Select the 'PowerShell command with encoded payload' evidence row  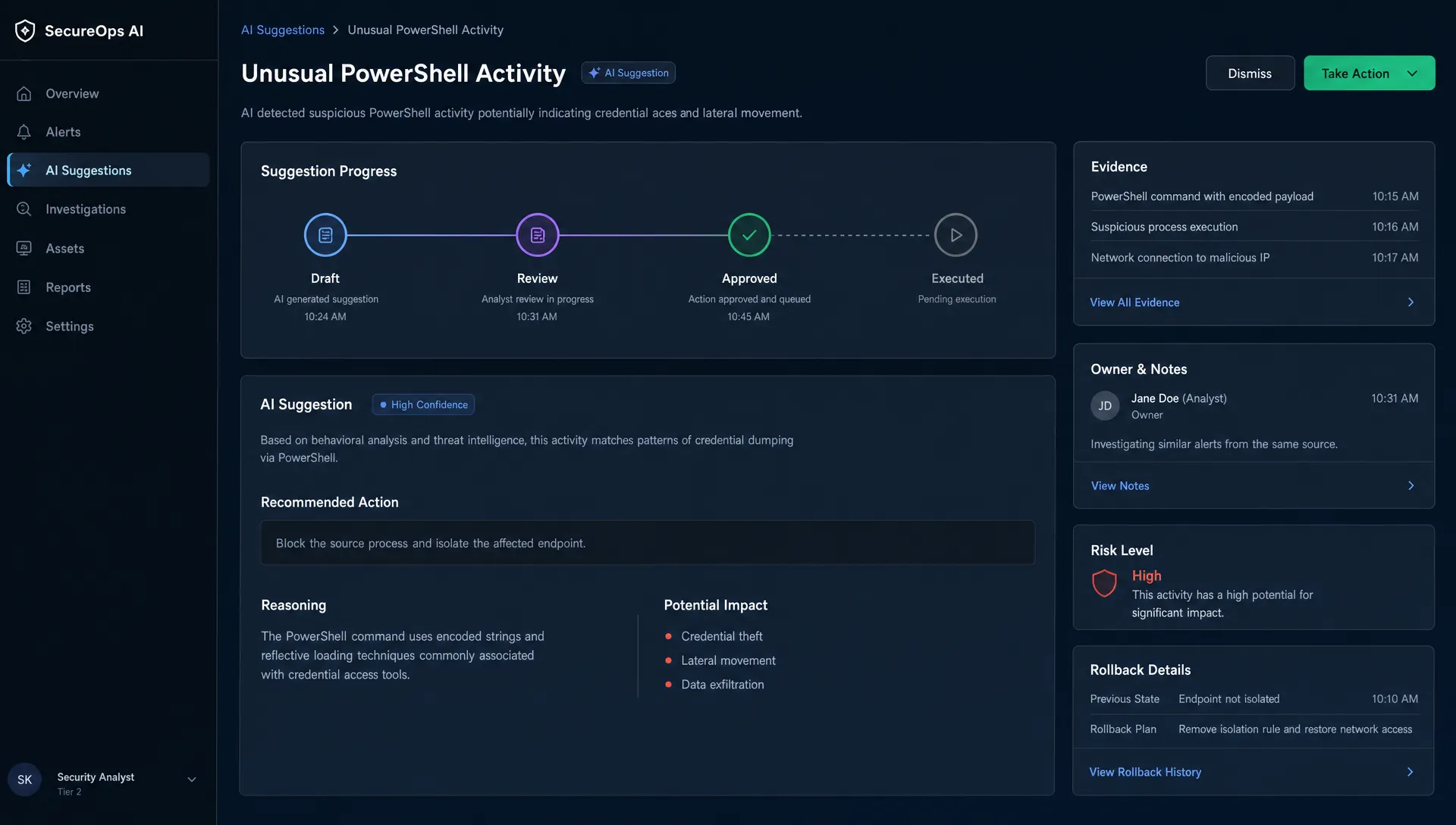[1254, 196]
